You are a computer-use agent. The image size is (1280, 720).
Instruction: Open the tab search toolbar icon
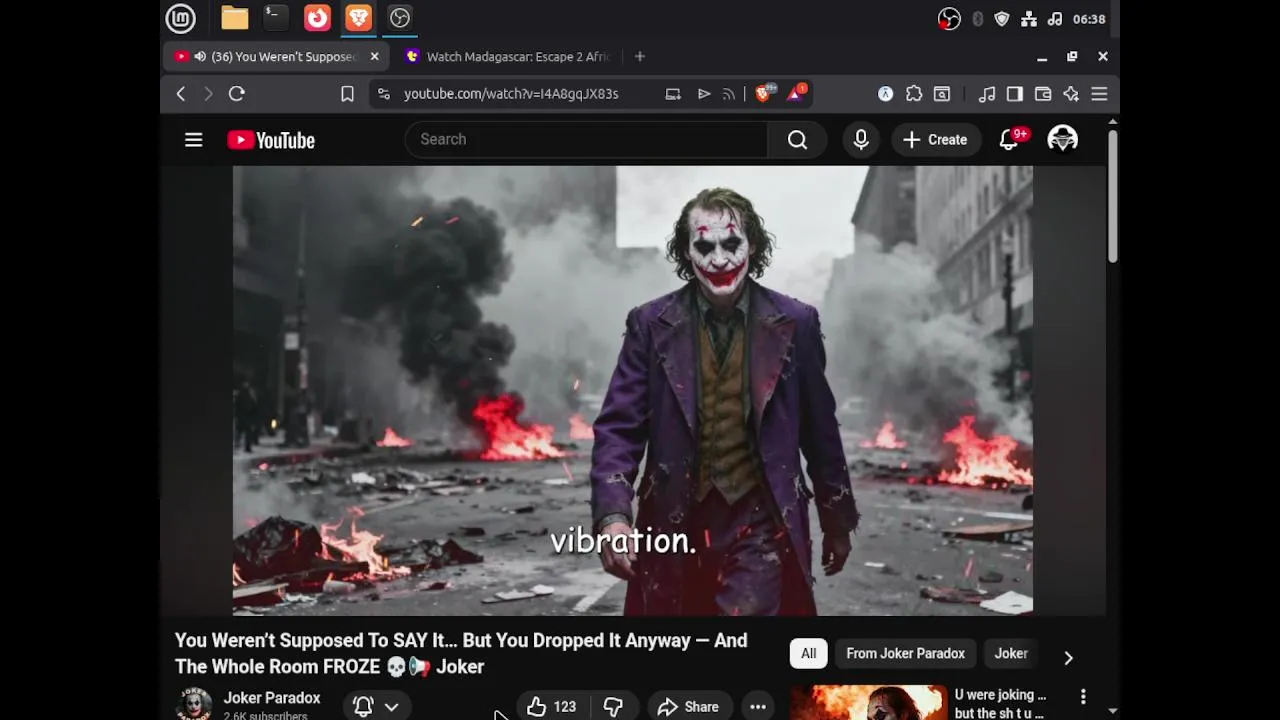pos(942,94)
